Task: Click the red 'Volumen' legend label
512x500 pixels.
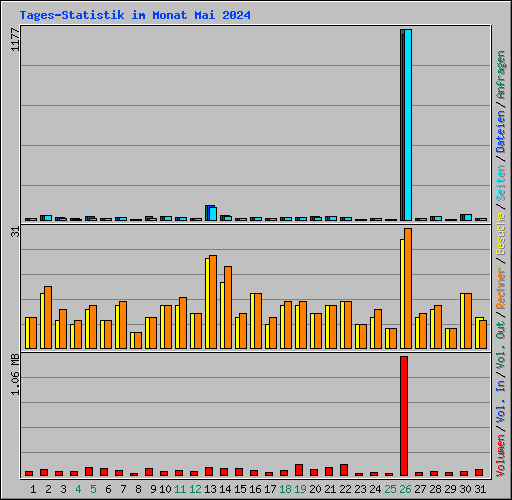Action: pyautogui.click(x=501, y=455)
